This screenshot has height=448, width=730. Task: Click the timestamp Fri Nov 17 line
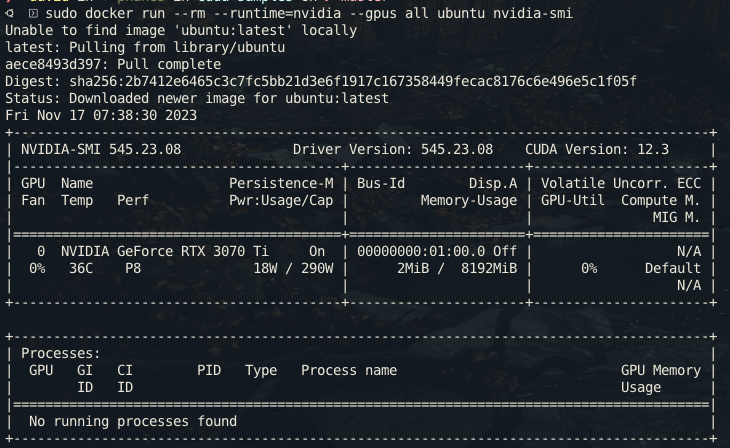[x=101, y=115]
